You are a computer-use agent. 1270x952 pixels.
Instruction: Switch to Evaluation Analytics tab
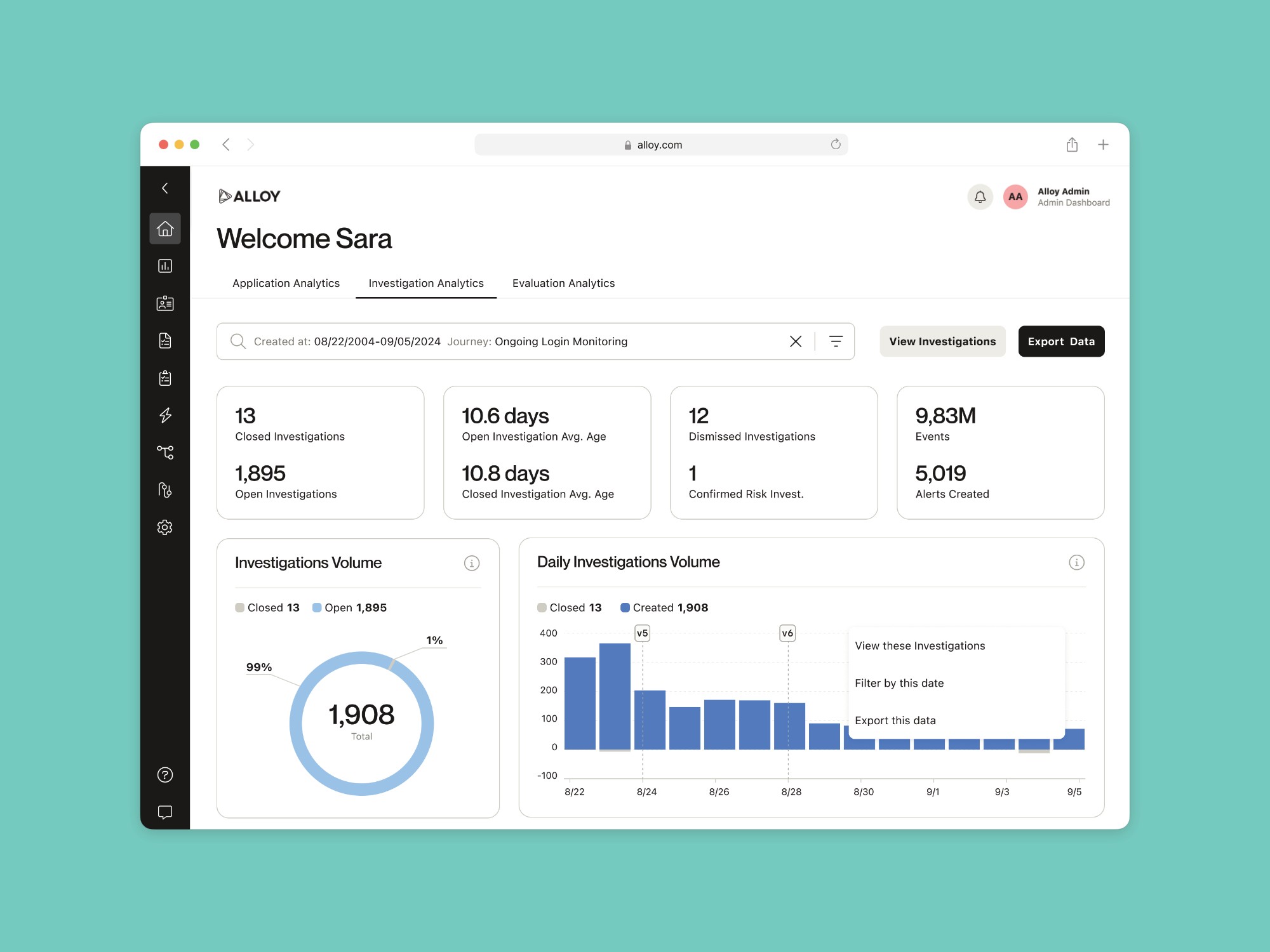563,283
